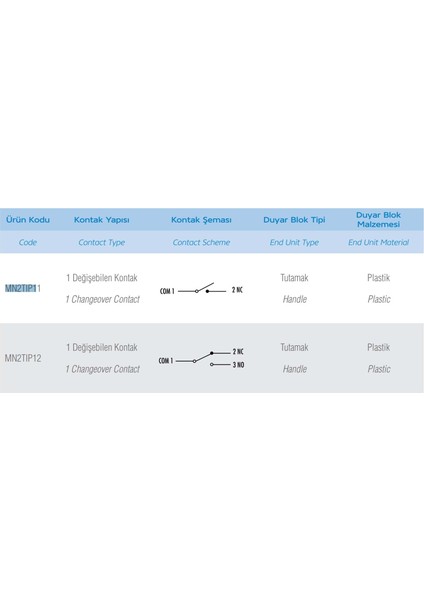Select '1 Değişebilen Kontak' in first row
This screenshot has width=424, height=600.
[x=101, y=278]
